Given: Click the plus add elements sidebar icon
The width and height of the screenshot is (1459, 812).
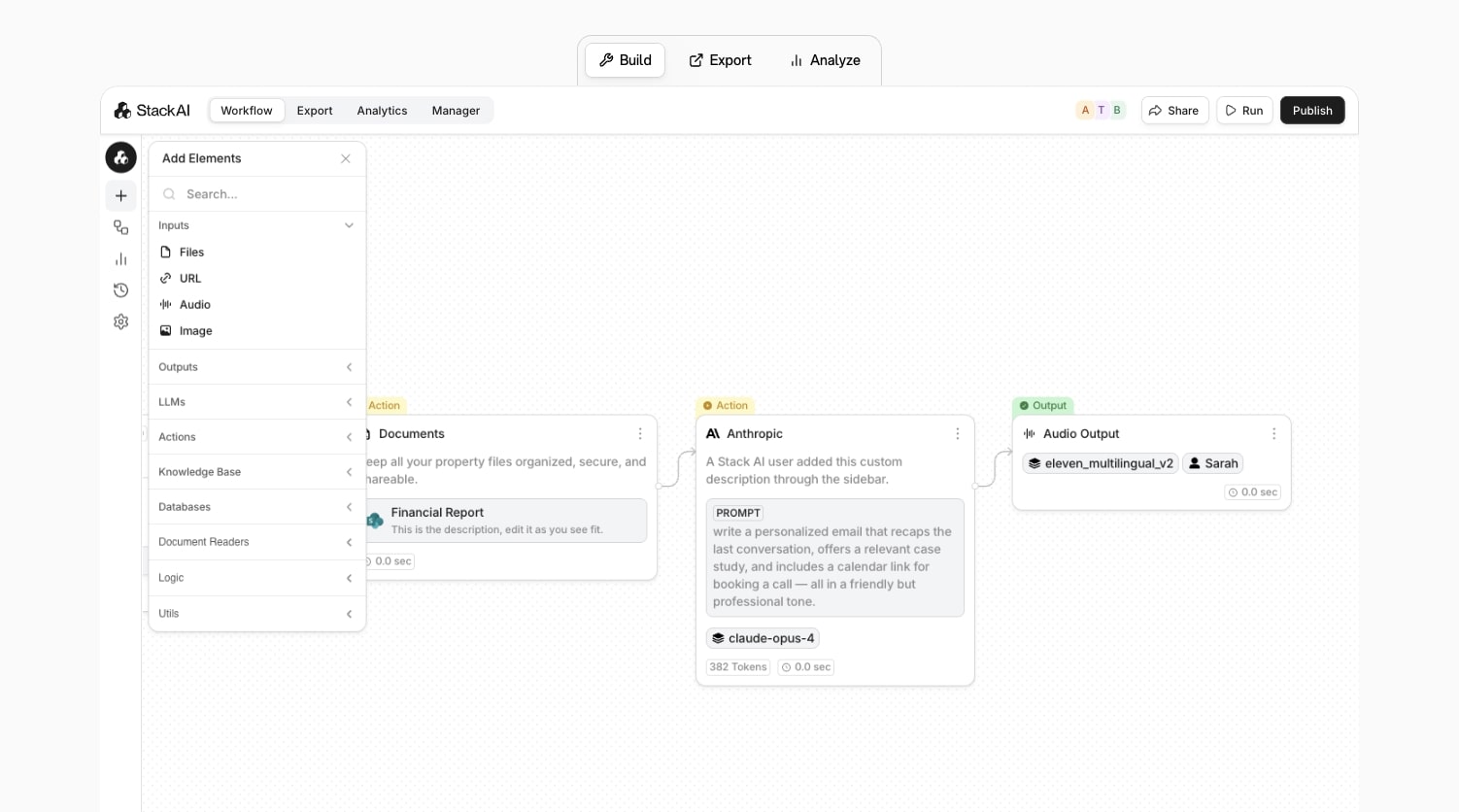Looking at the screenshot, I should click(x=120, y=196).
